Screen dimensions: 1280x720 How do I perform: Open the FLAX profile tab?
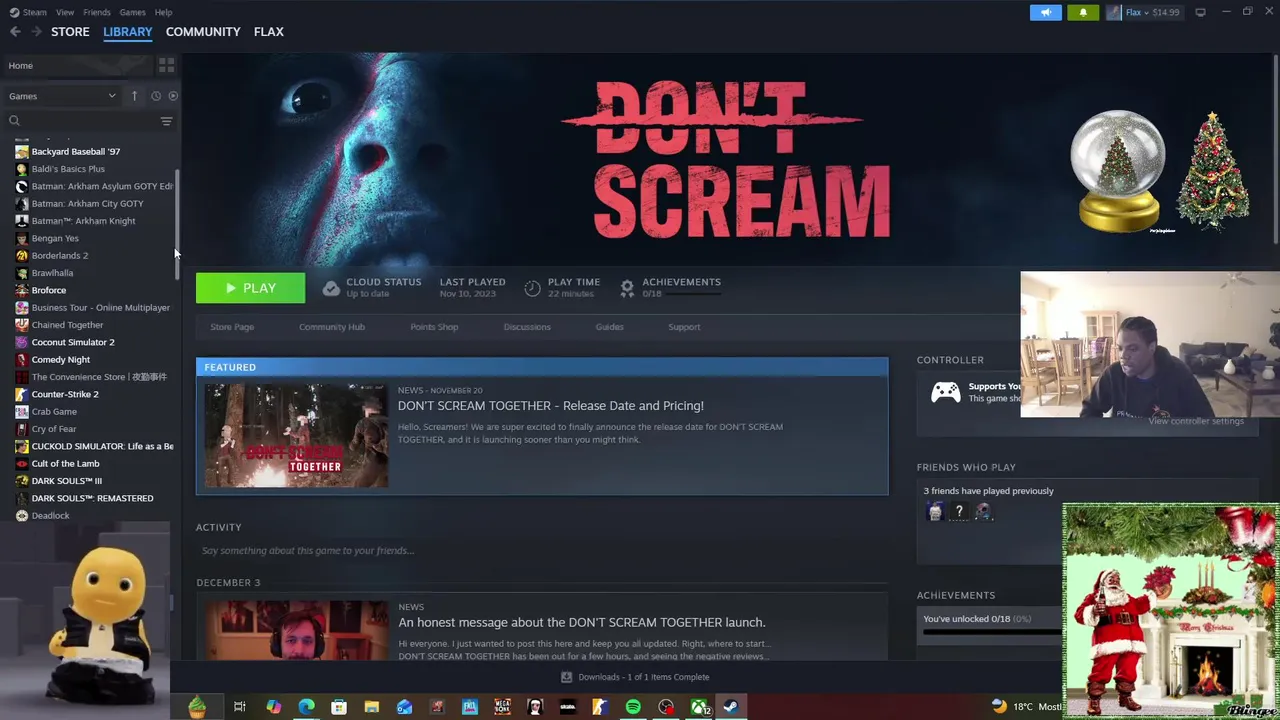[x=268, y=32]
